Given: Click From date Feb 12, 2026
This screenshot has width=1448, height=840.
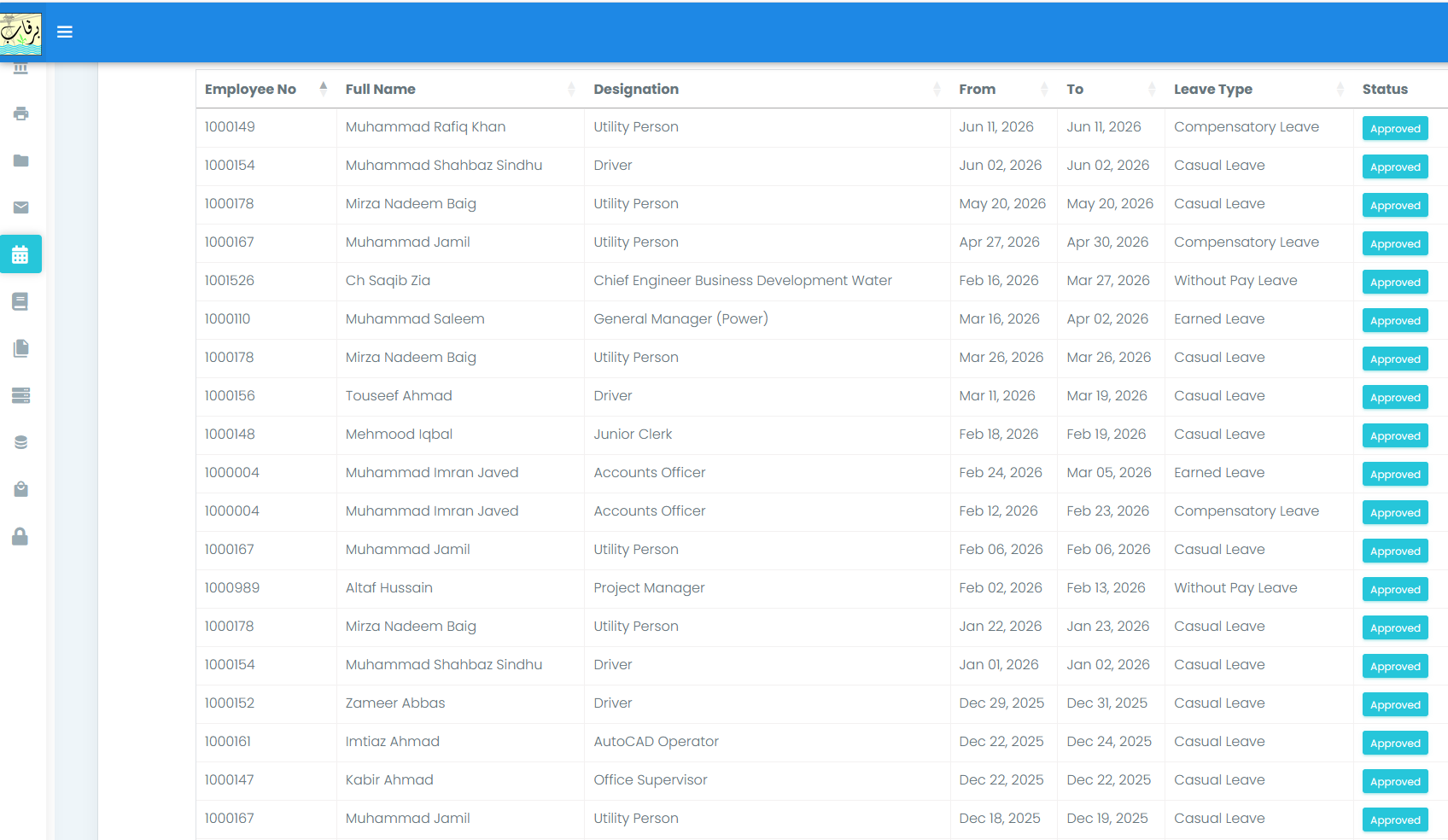Looking at the screenshot, I should click(x=999, y=510).
